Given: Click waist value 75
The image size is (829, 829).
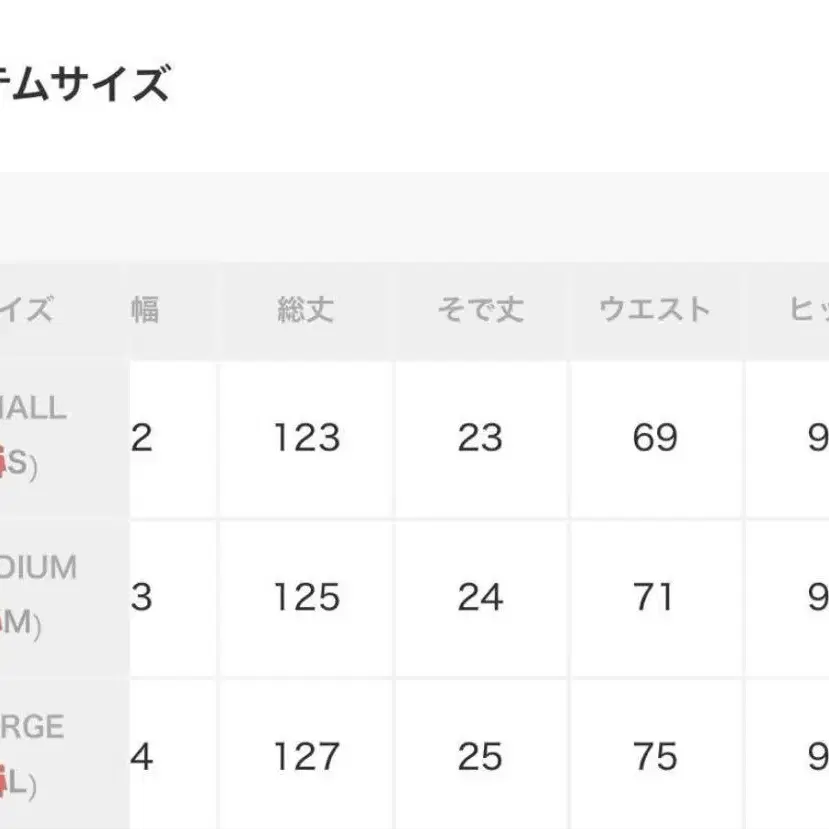Looking at the screenshot, I should tap(655, 757).
